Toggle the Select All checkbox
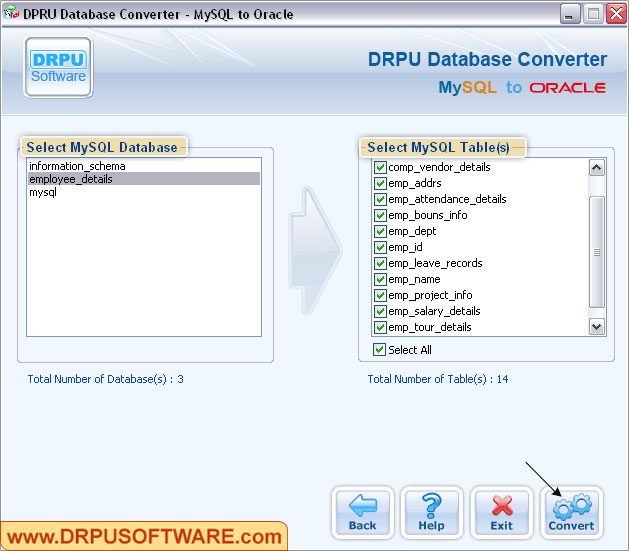Image resolution: width=629 pixels, height=551 pixels. point(379,350)
